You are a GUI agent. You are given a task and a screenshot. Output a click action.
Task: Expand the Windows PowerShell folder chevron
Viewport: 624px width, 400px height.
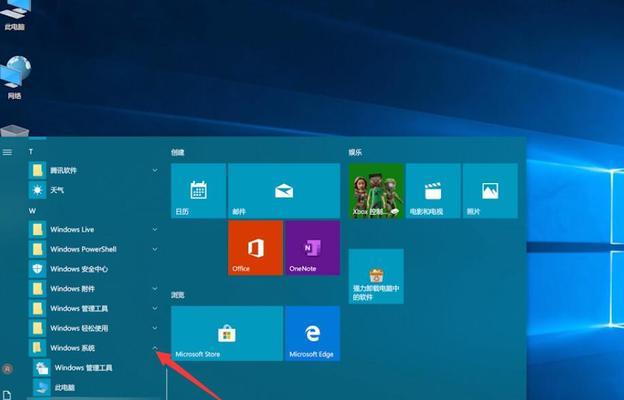(155, 249)
